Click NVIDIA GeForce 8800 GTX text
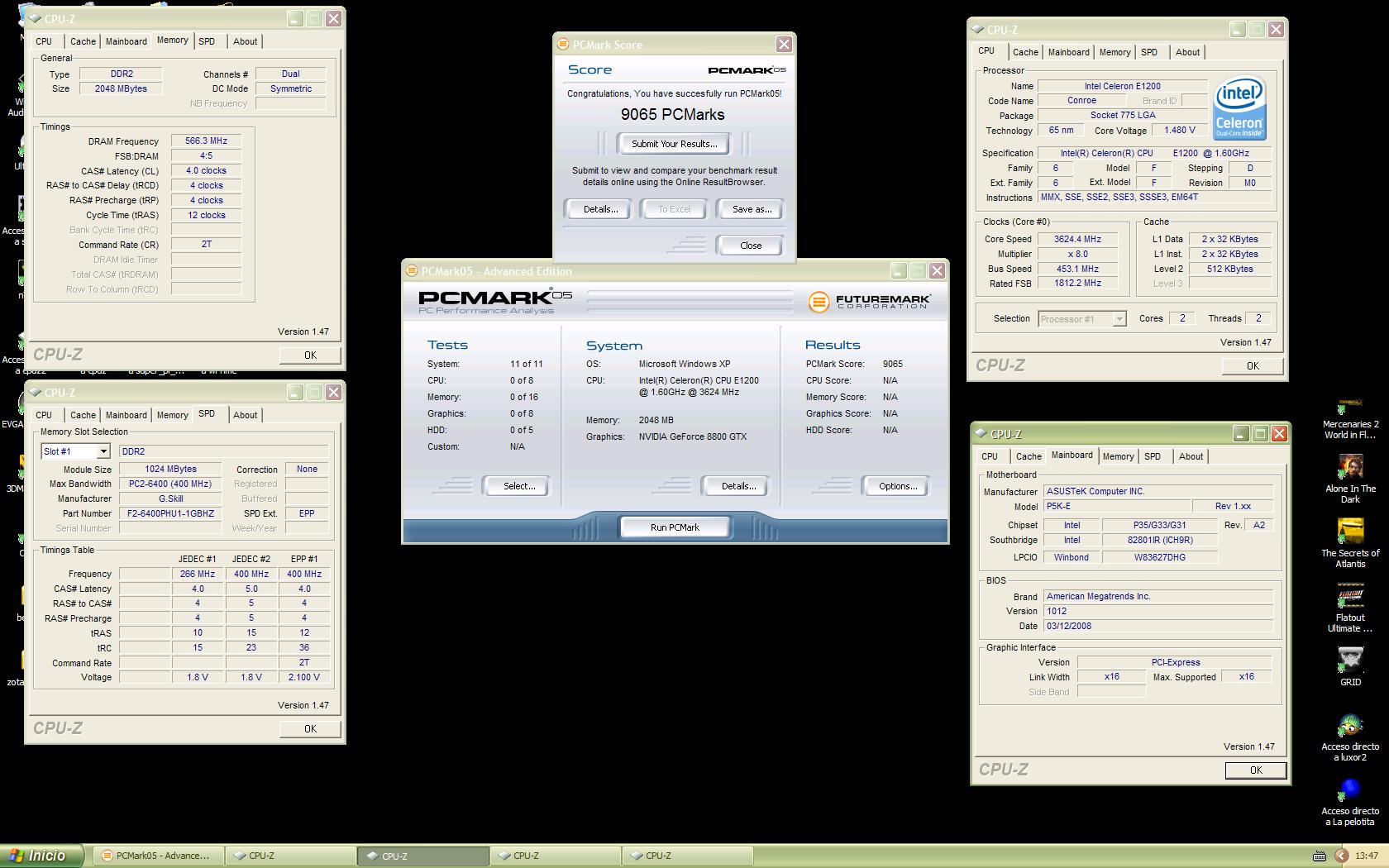This screenshot has height=868, width=1389. click(x=692, y=436)
